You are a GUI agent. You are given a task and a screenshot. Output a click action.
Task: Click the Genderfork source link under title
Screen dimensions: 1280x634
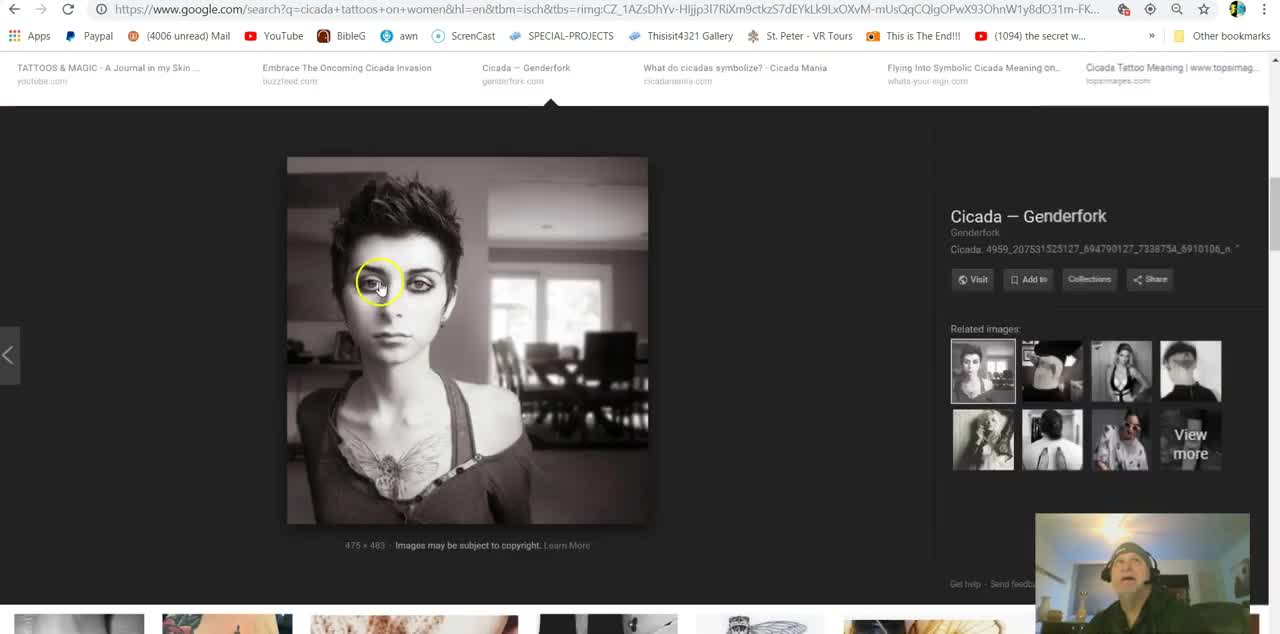(x=975, y=233)
